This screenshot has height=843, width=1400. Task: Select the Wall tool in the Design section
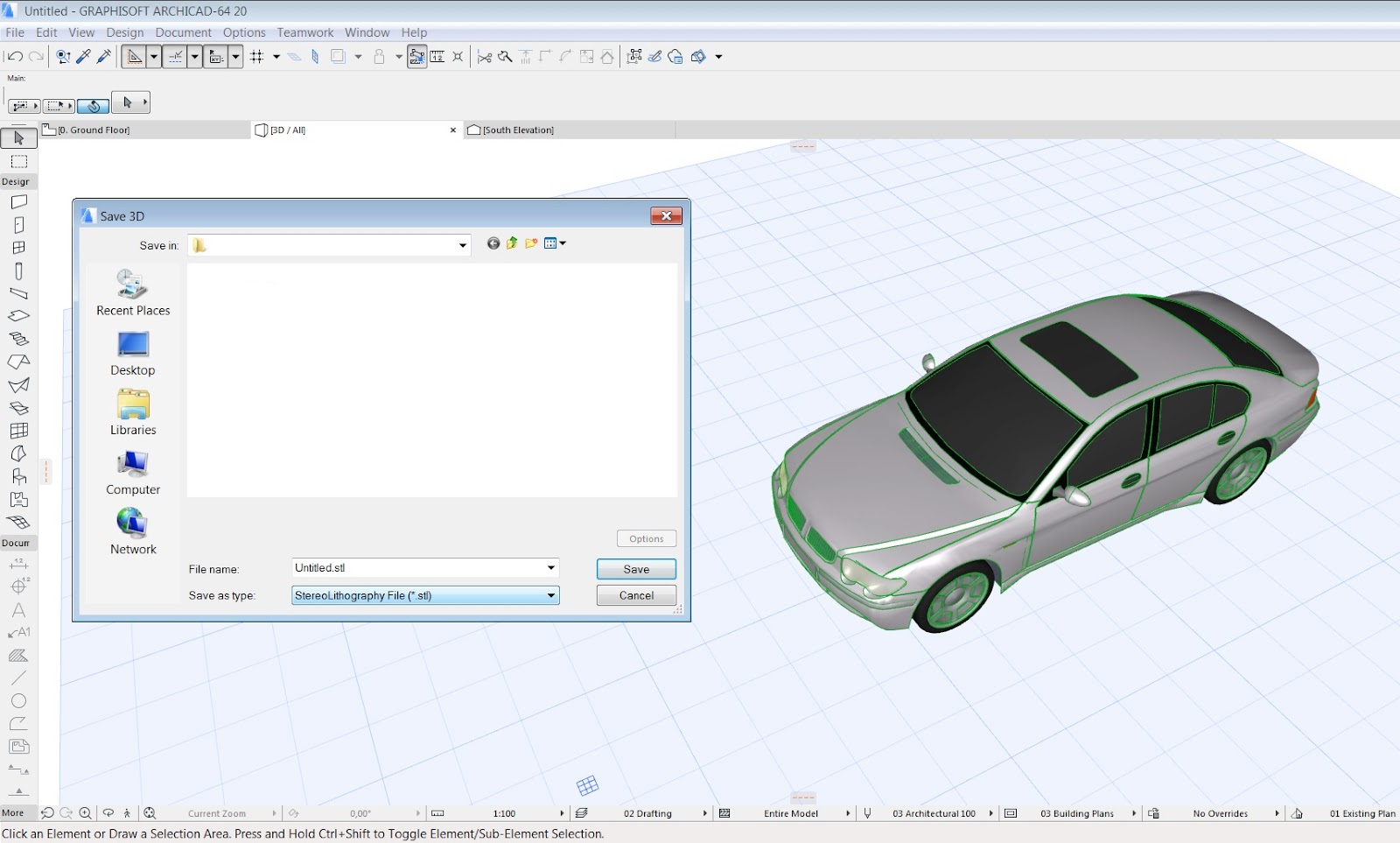(x=18, y=201)
